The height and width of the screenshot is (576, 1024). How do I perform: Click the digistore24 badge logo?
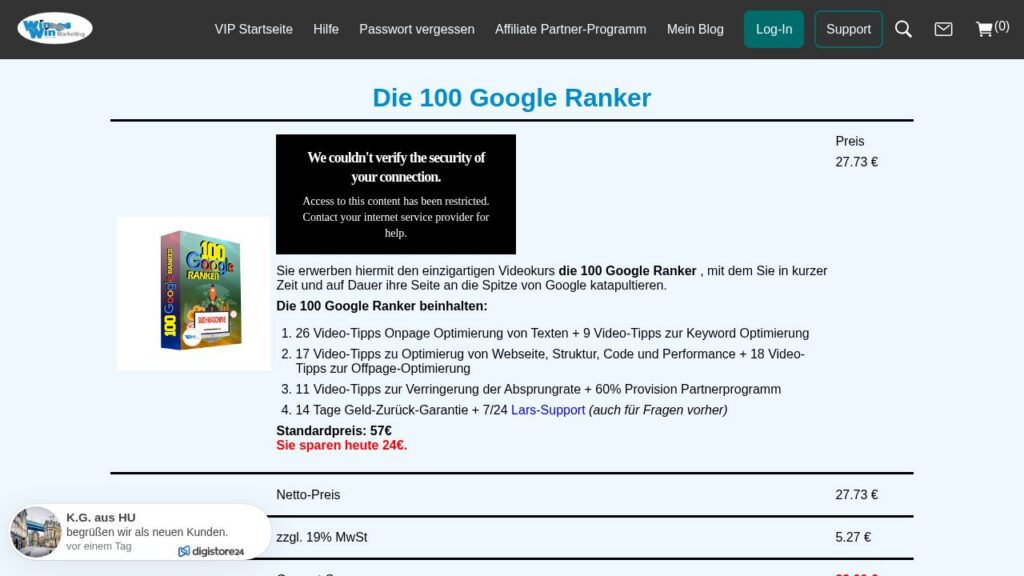point(211,551)
